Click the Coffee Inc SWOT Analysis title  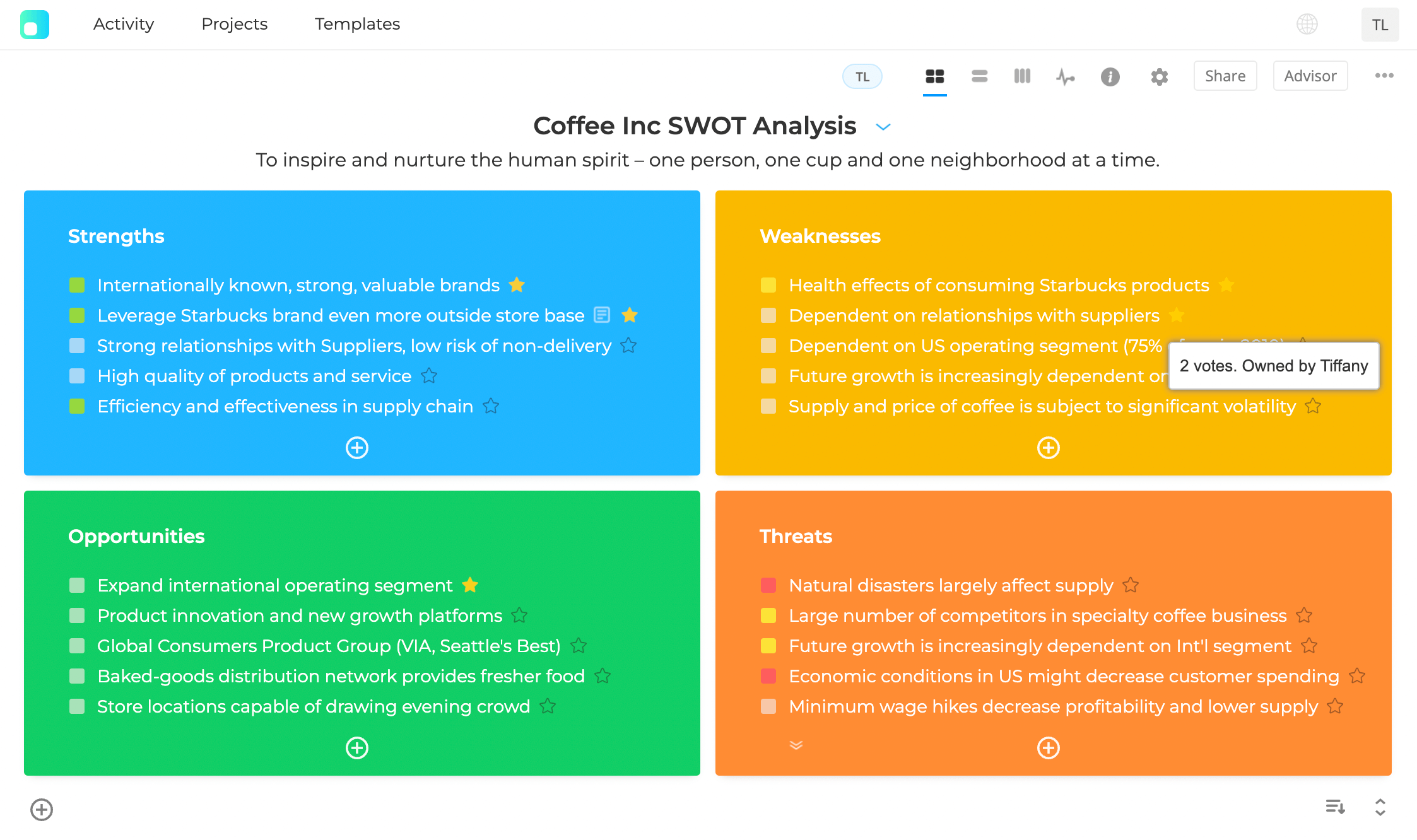pos(695,126)
